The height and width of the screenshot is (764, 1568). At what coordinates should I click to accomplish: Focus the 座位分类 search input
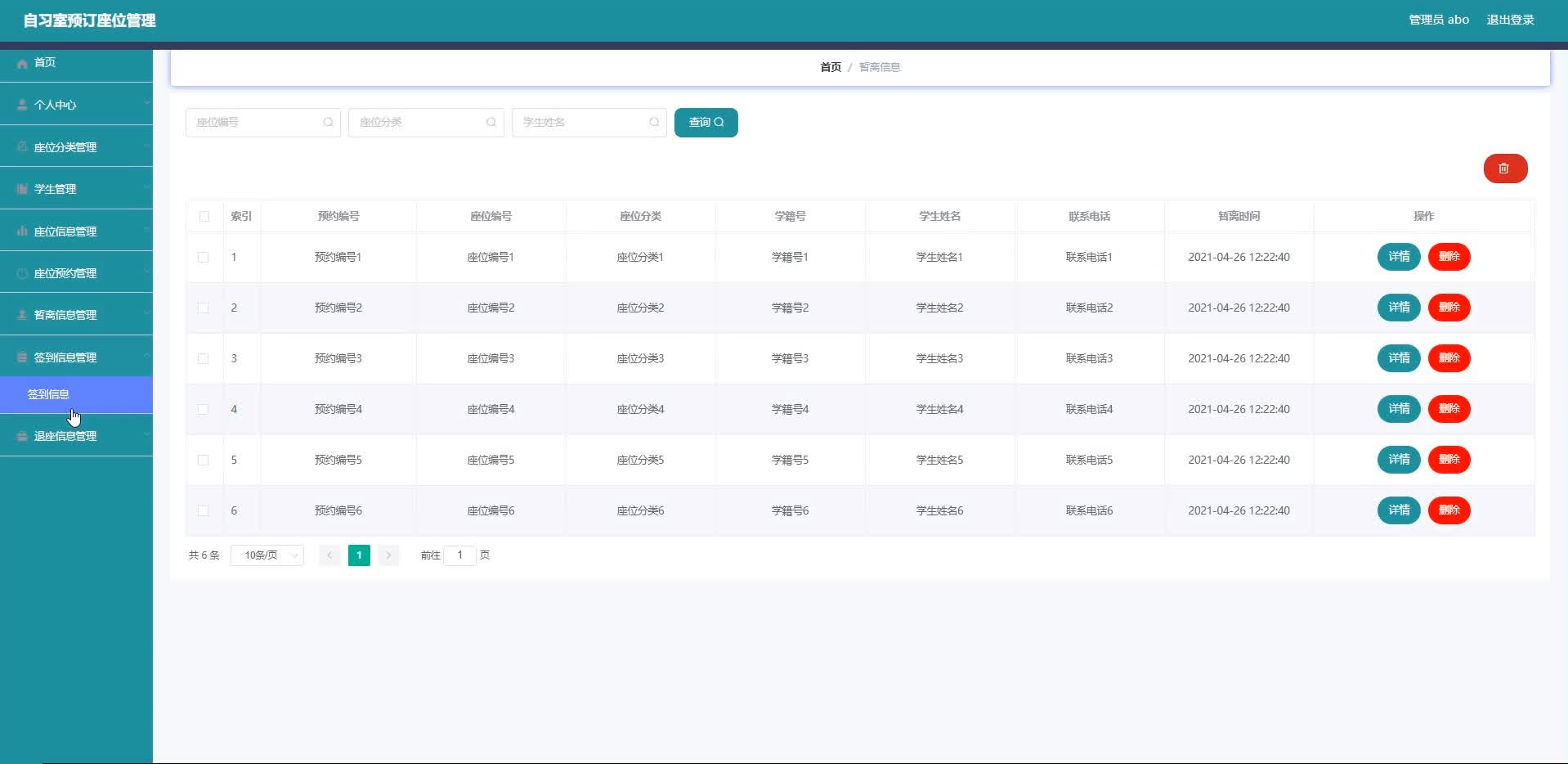(x=426, y=123)
